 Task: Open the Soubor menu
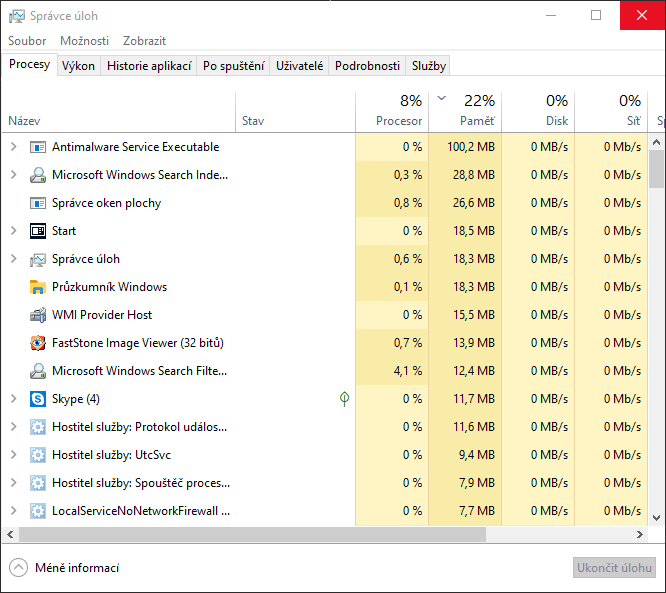27,41
